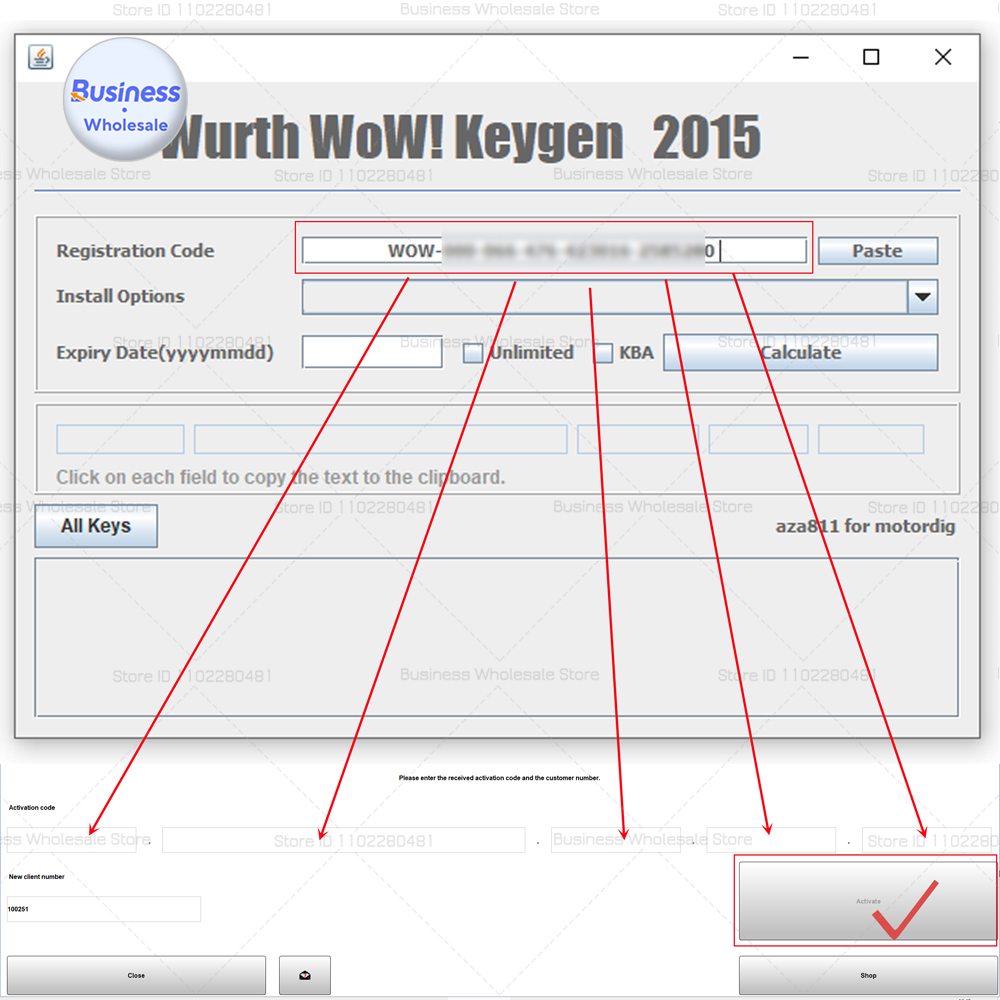Image resolution: width=1000 pixels, height=1000 pixels.
Task: Open the Install Options dropdown arrow
Action: click(x=921, y=297)
